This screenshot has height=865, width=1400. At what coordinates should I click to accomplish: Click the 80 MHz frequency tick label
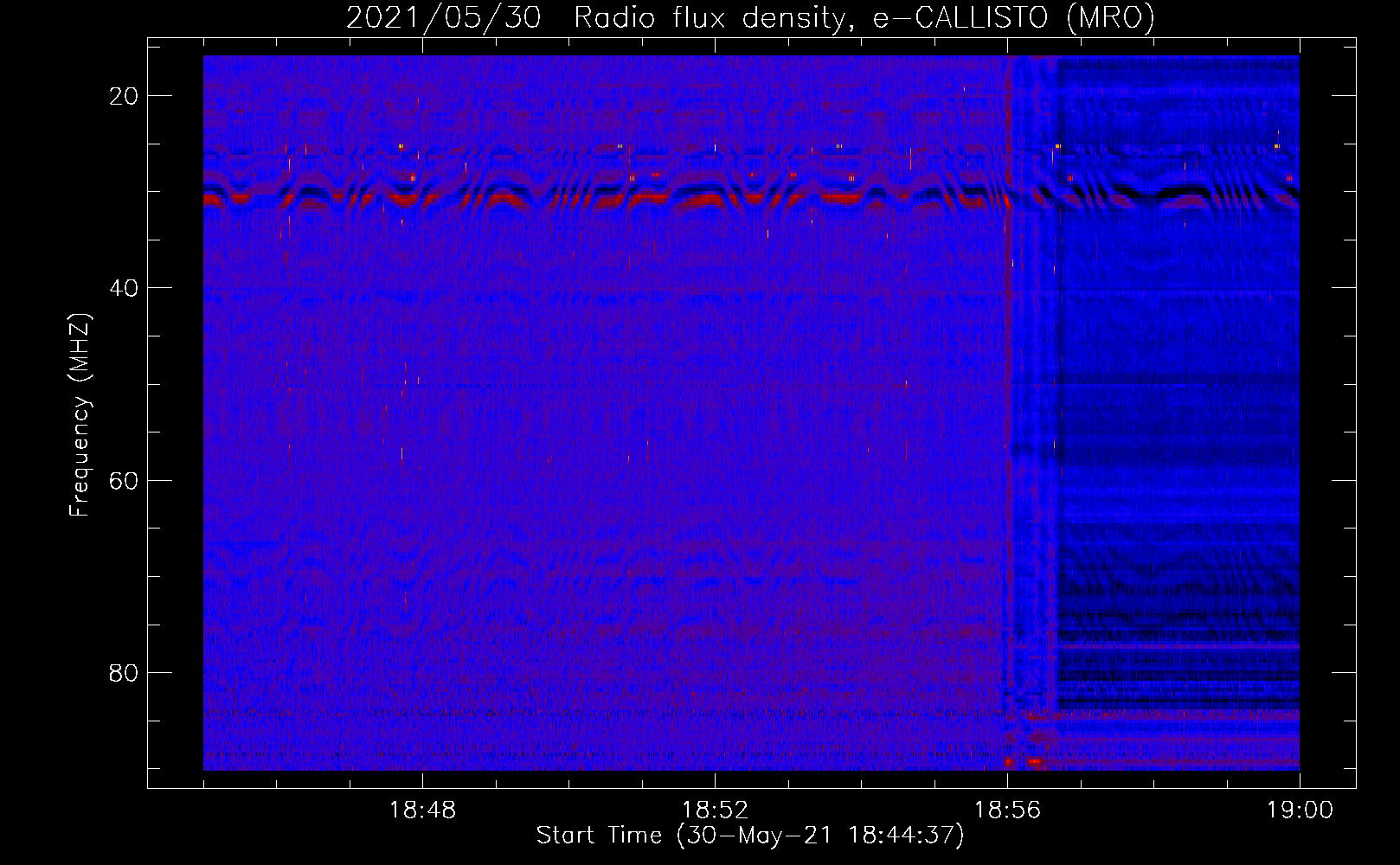[x=125, y=672]
